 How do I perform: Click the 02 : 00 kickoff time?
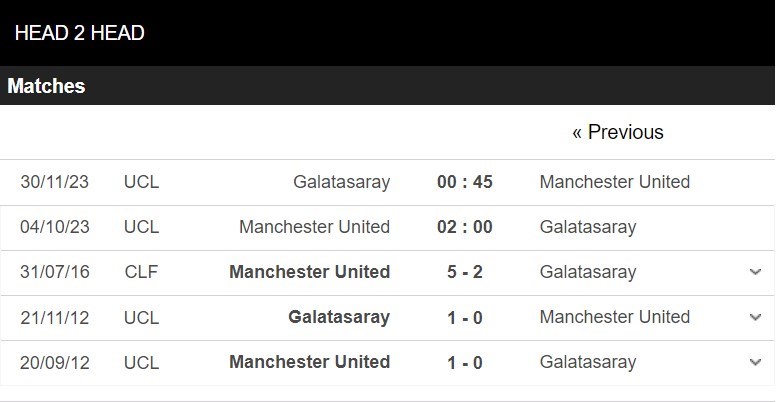click(464, 227)
